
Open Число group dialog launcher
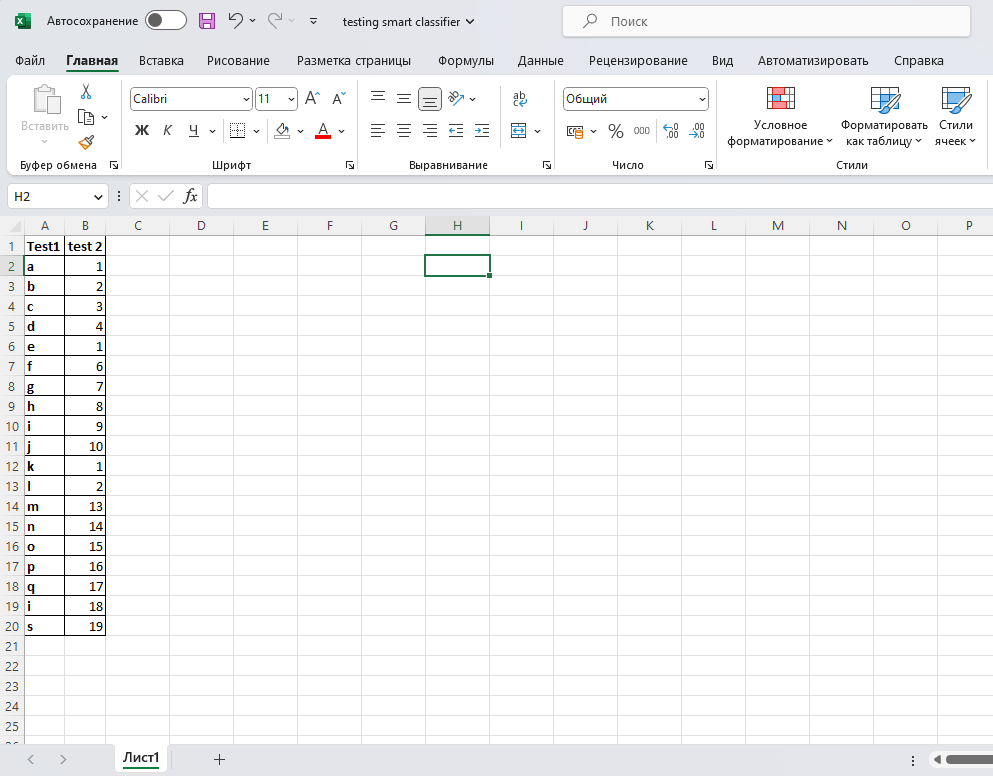click(709, 165)
